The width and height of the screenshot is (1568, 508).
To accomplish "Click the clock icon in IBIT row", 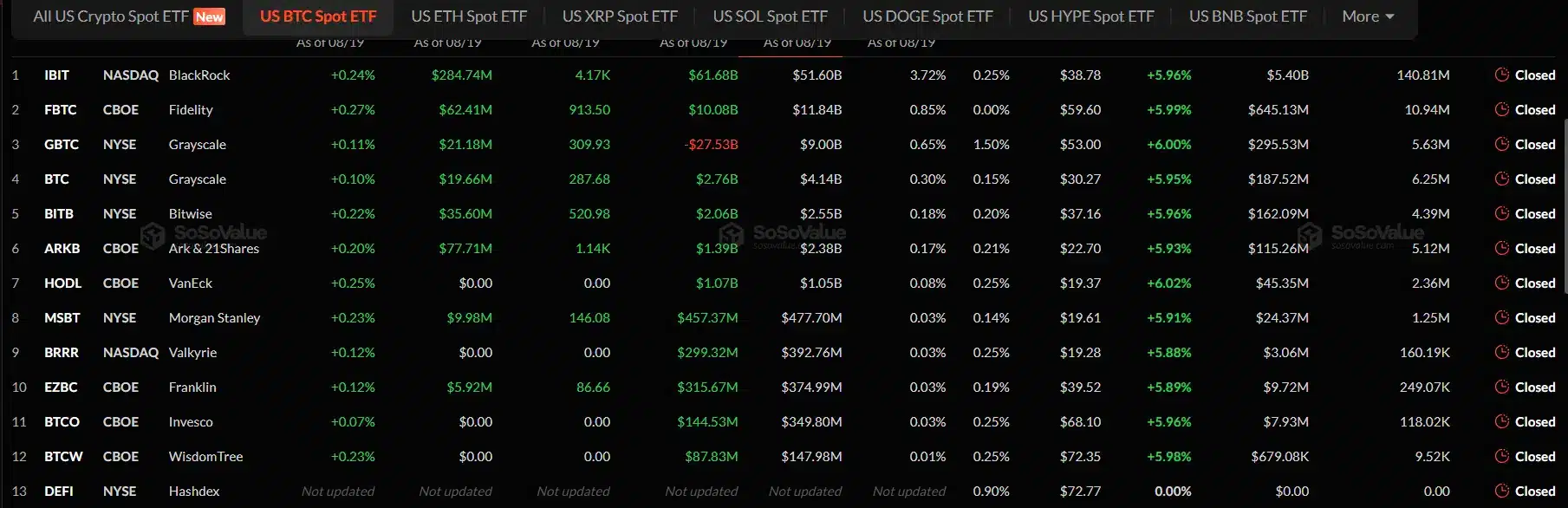I will coord(1502,75).
